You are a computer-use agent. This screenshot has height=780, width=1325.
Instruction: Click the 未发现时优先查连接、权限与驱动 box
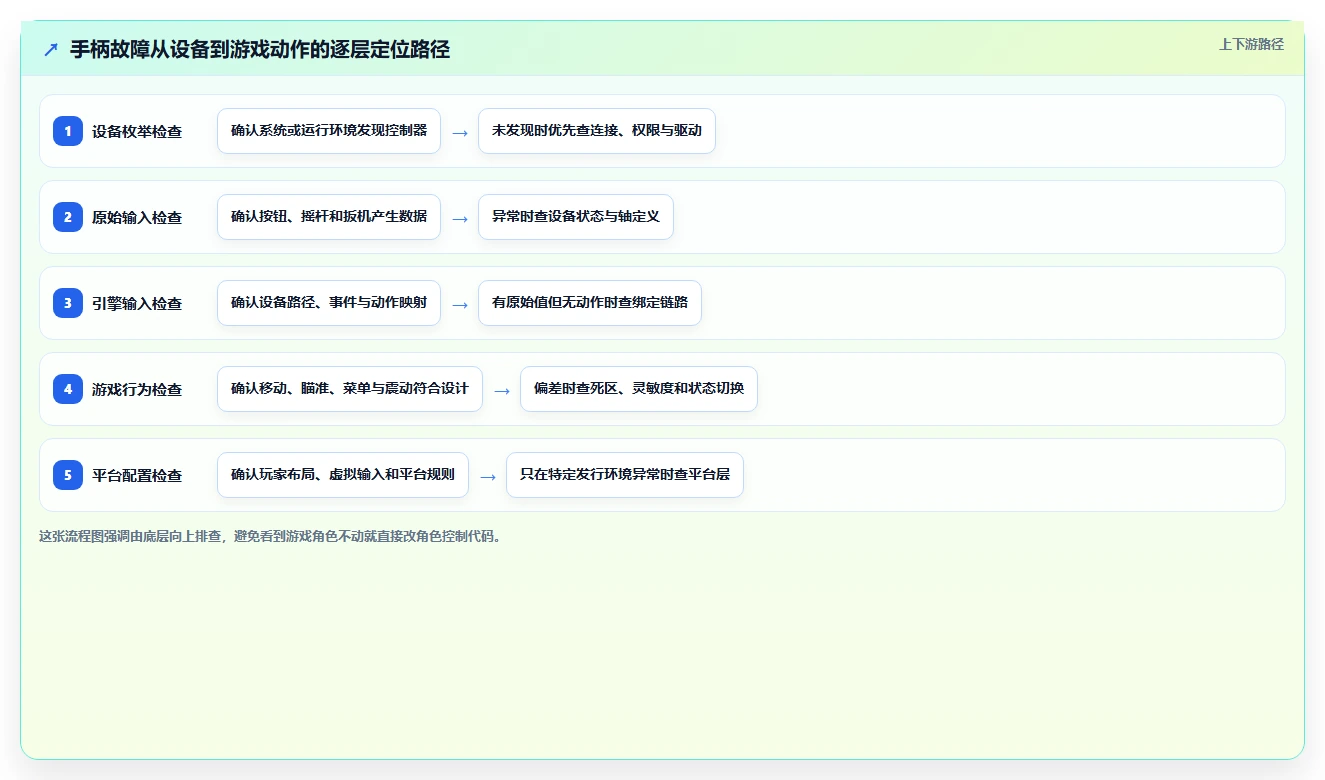pyautogui.click(x=597, y=131)
